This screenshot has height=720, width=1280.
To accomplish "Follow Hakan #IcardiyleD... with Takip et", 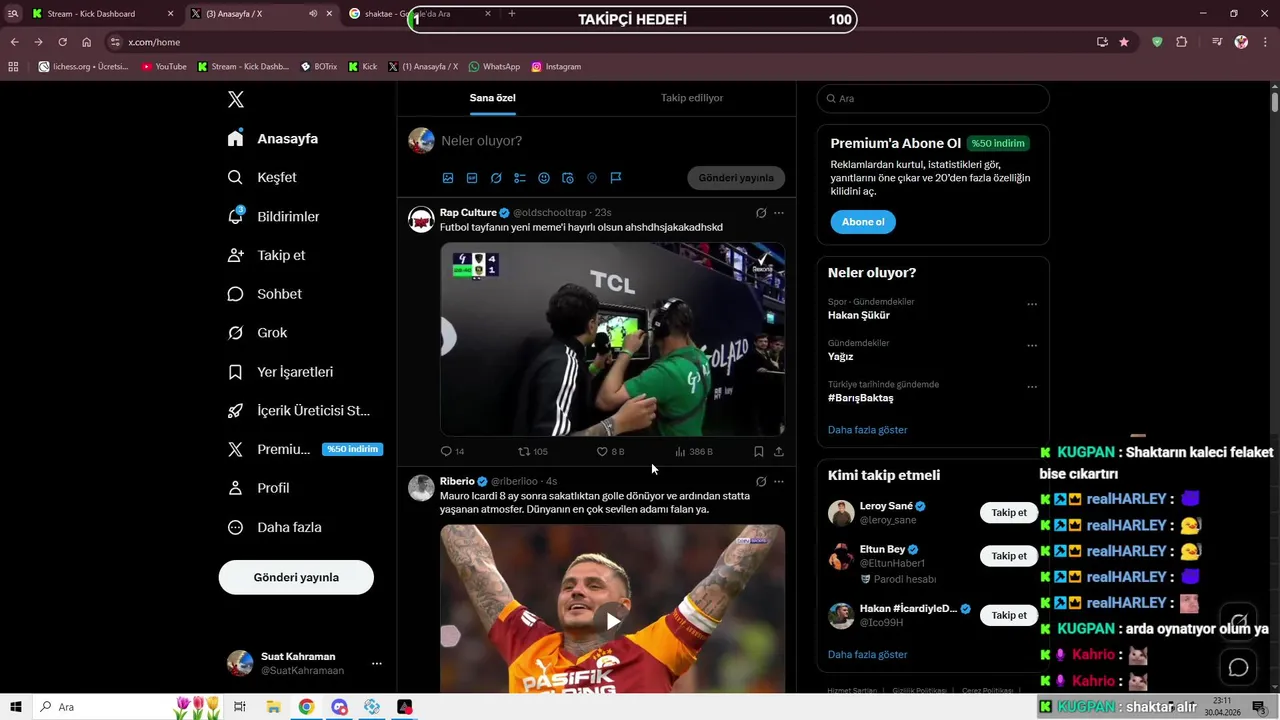I will click(1009, 615).
